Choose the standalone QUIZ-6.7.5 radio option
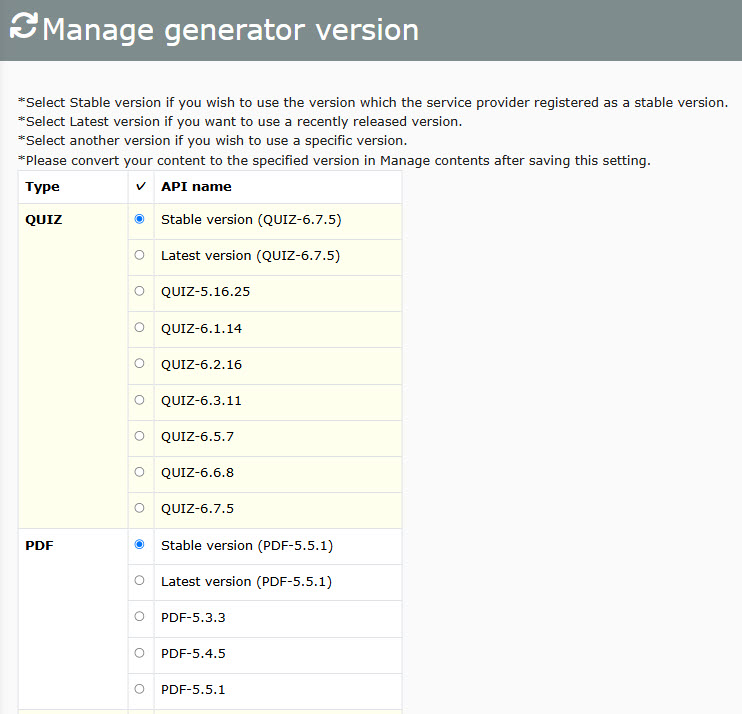The image size is (742, 714). point(139,508)
